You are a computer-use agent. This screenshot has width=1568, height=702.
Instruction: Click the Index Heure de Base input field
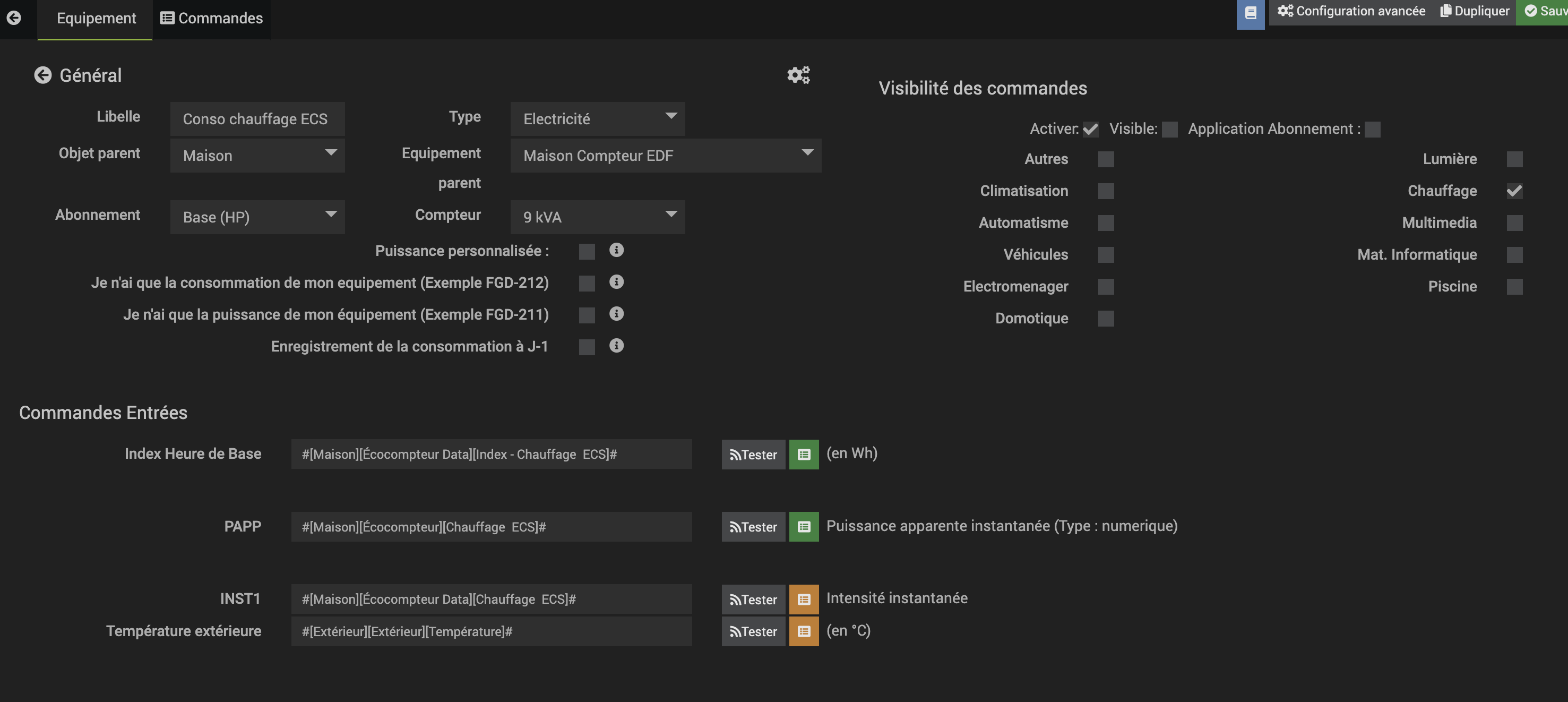[x=491, y=454]
